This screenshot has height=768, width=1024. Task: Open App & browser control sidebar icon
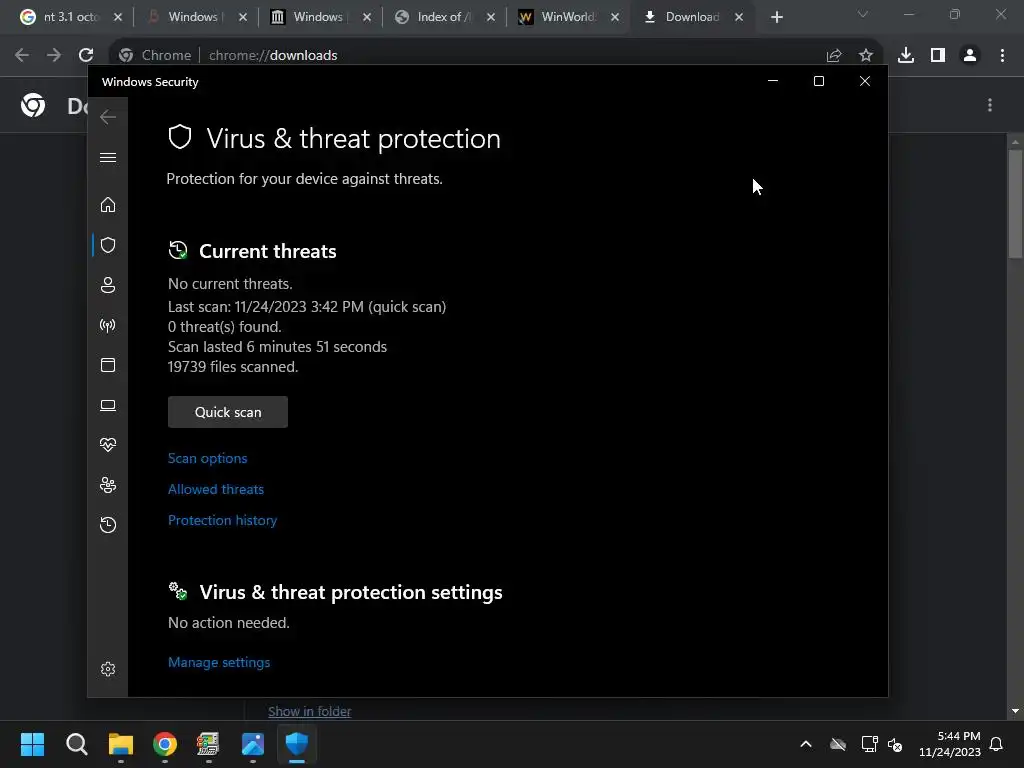[x=108, y=365]
